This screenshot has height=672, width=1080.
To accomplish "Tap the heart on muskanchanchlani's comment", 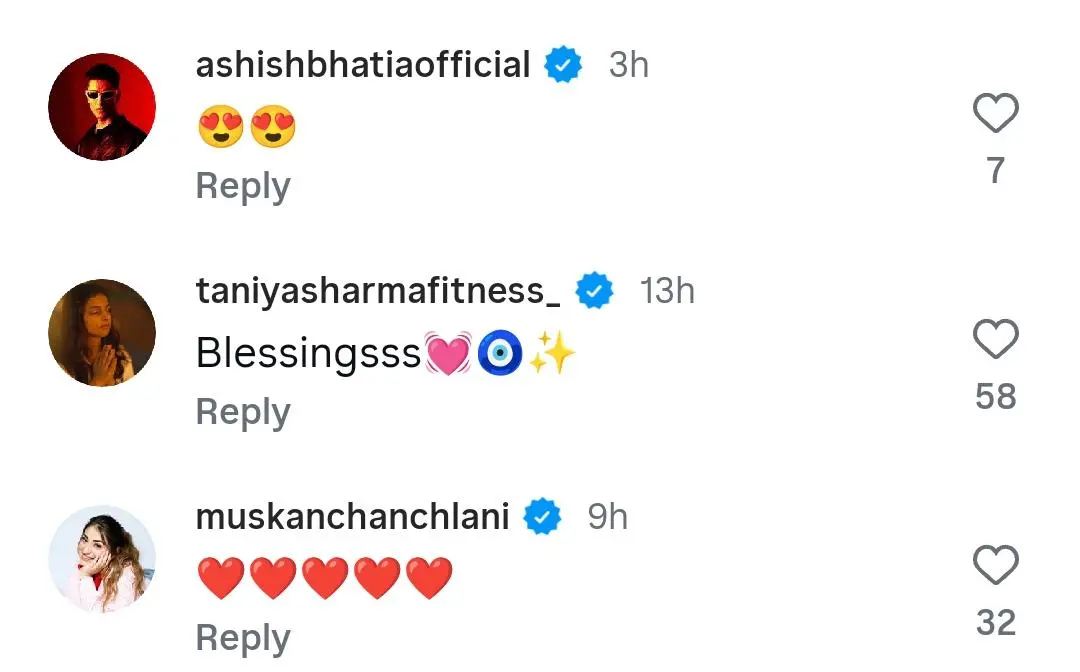I will [x=995, y=566].
